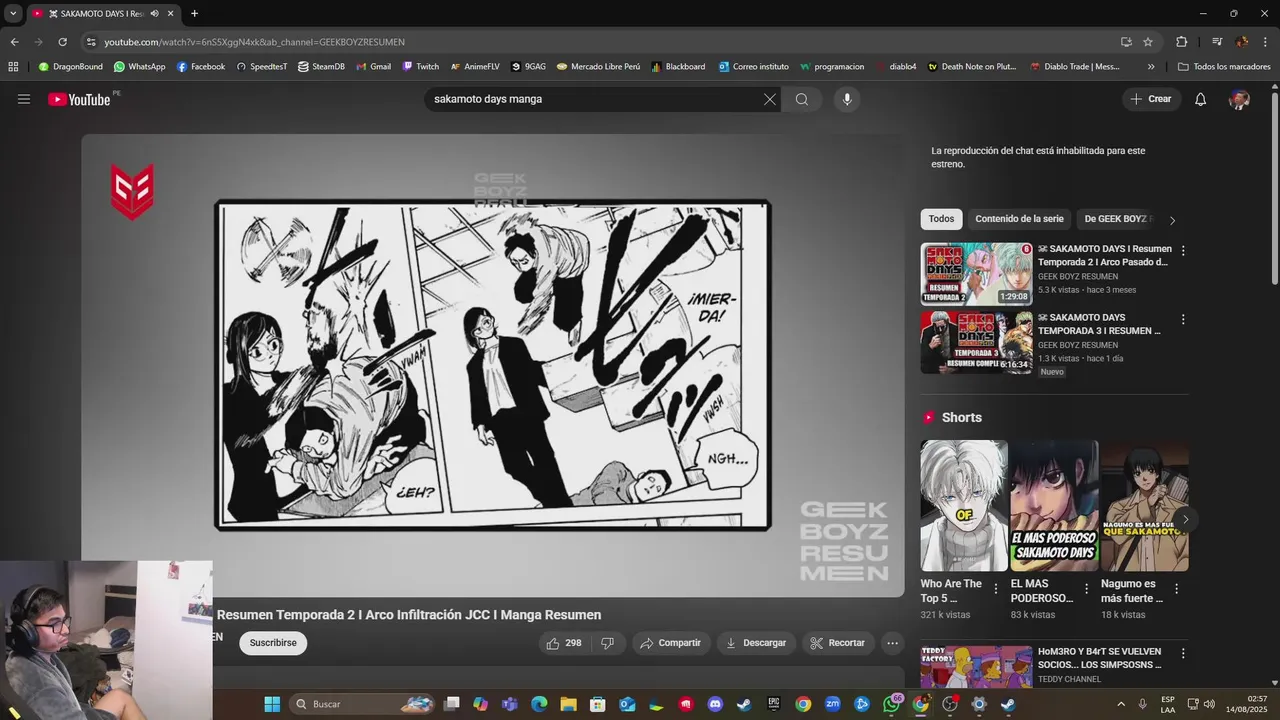Image resolution: width=1280 pixels, height=720 pixels.
Task: Open the TEDDY FACTORY Simpsons thumbnail
Action: [976, 667]
